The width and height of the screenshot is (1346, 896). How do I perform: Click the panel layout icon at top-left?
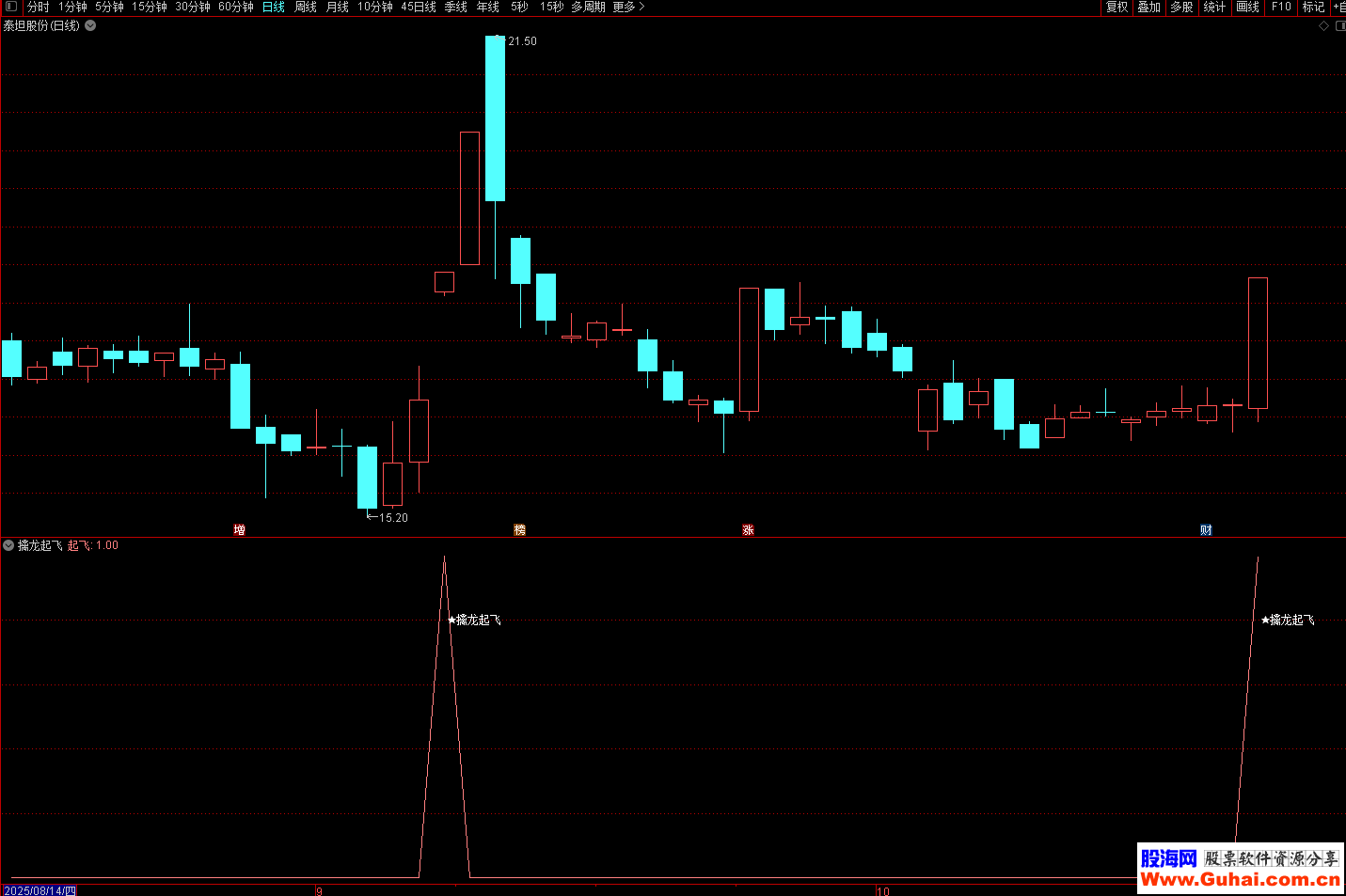11,7
